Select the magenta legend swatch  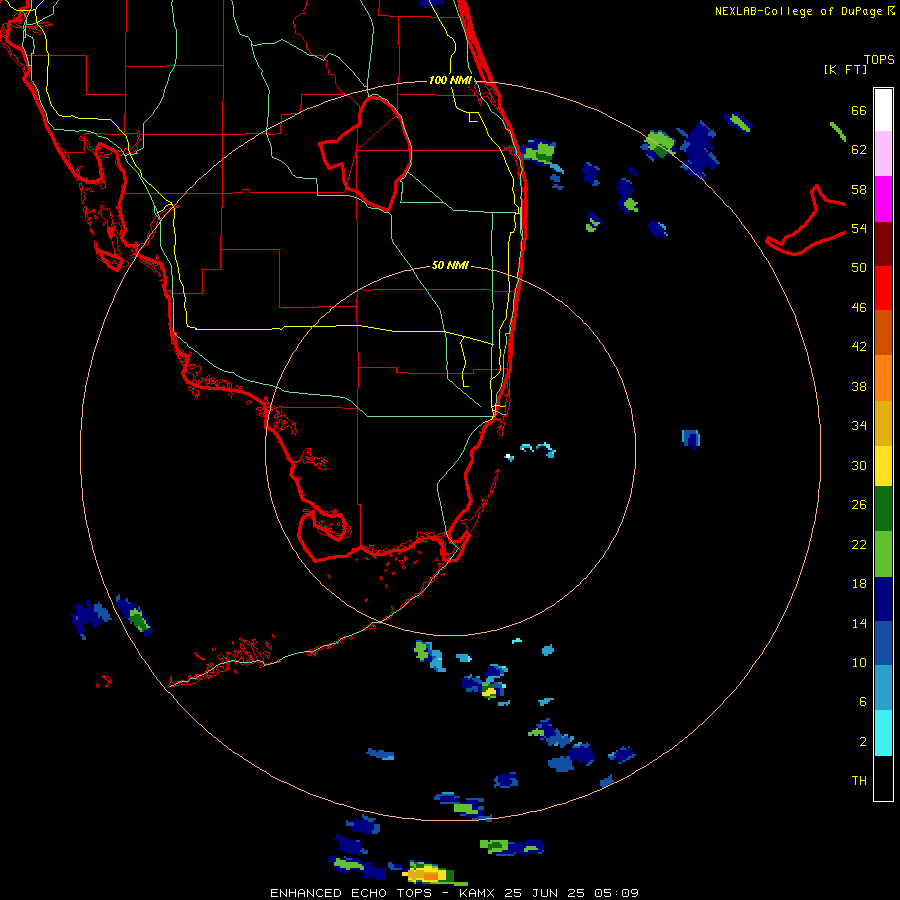coord(883,199)
